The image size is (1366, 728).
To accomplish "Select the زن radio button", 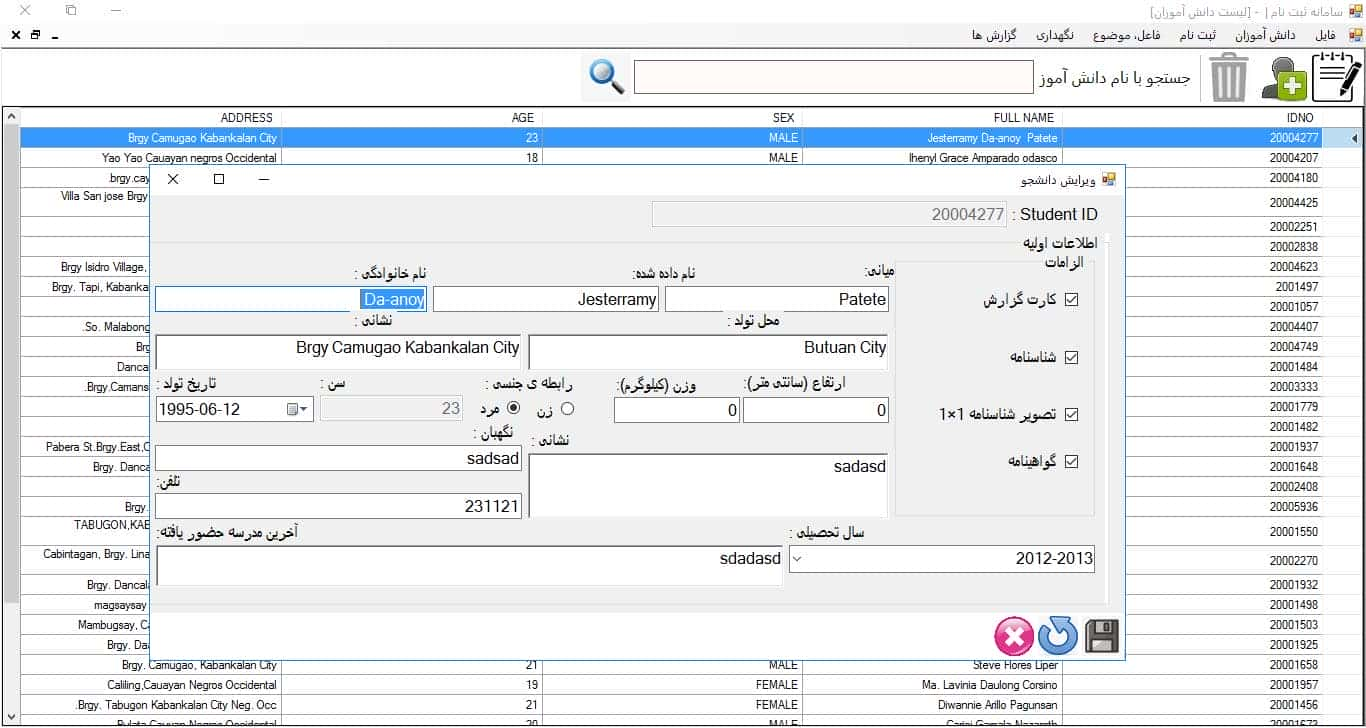I will 568,408.
